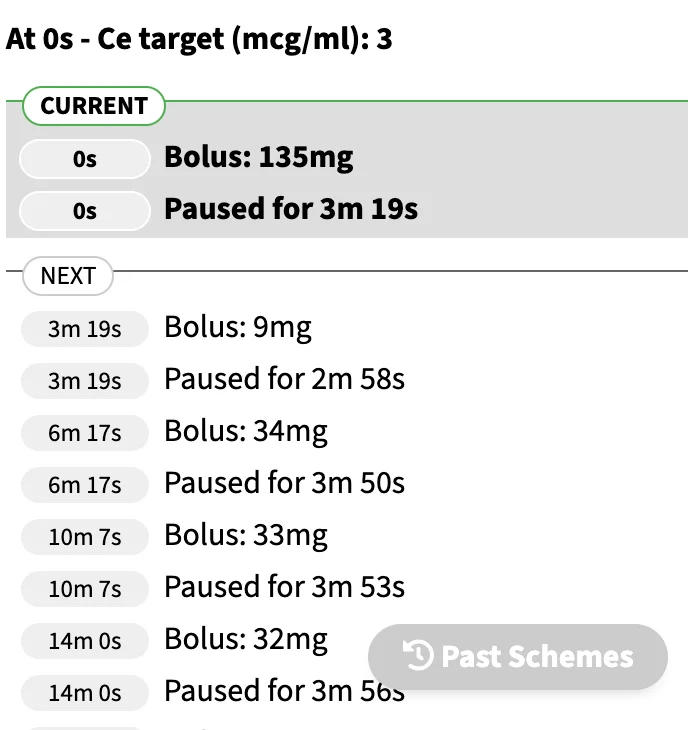Select the Bolus: 34mg upcoming step
Screen dimensions: 688x730
[246, 432]
